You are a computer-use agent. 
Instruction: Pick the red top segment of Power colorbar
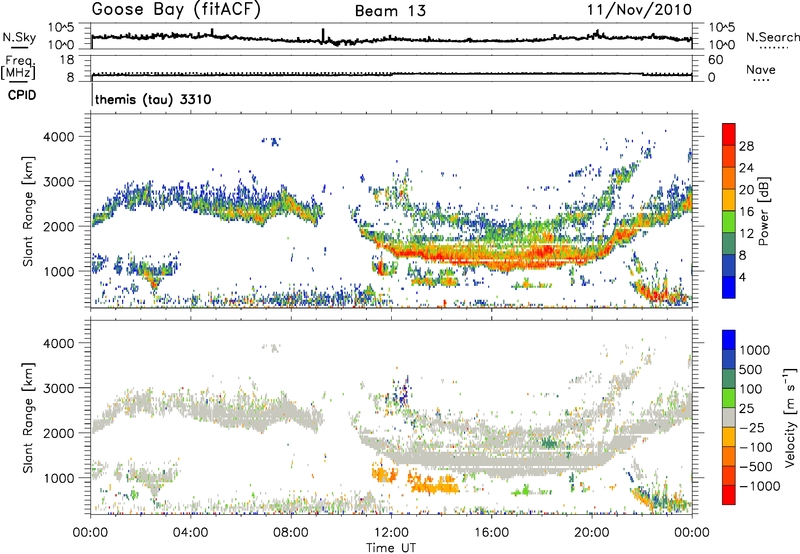(729, 128)
